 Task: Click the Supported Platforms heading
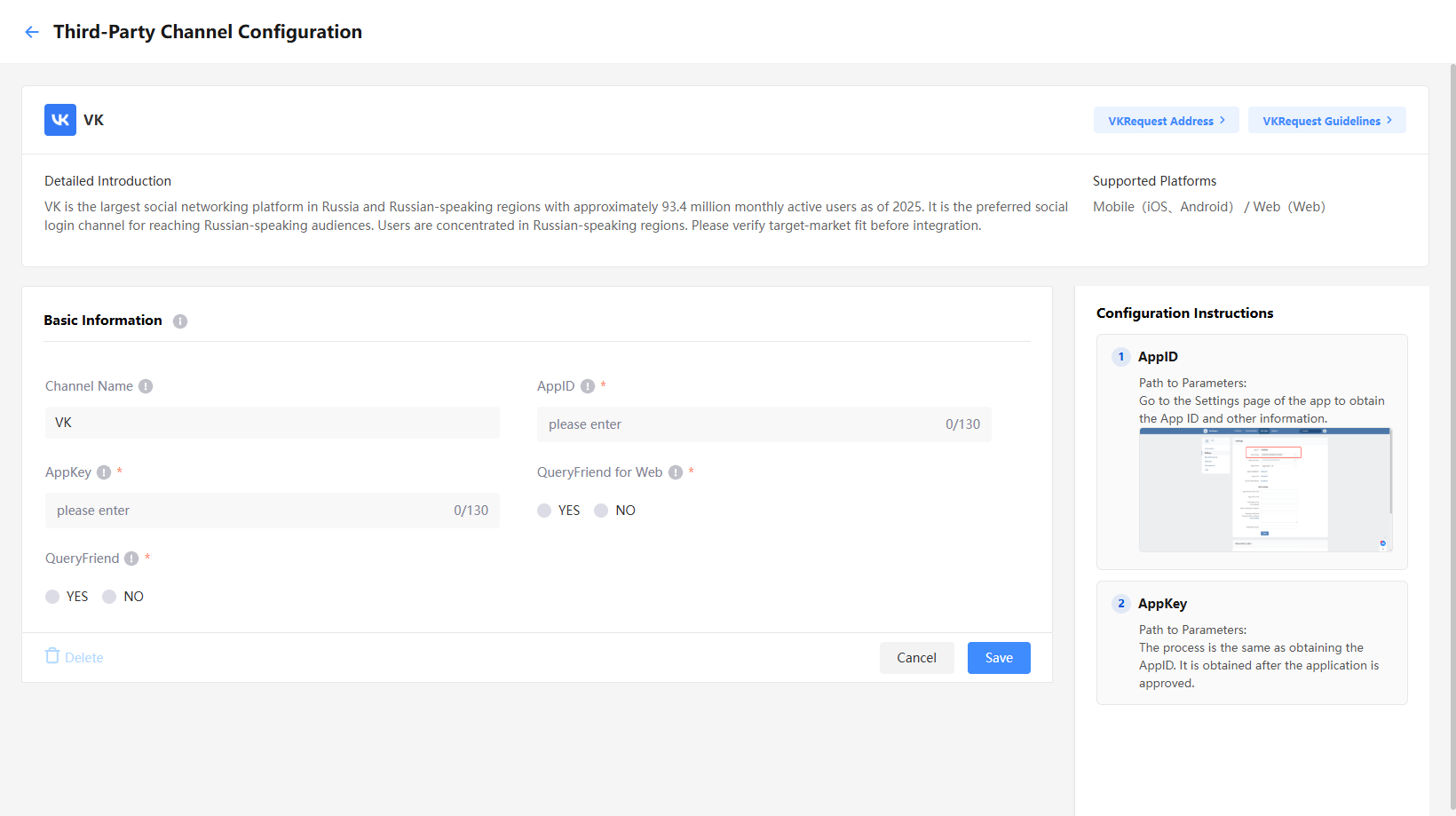tap(1155, 181)
